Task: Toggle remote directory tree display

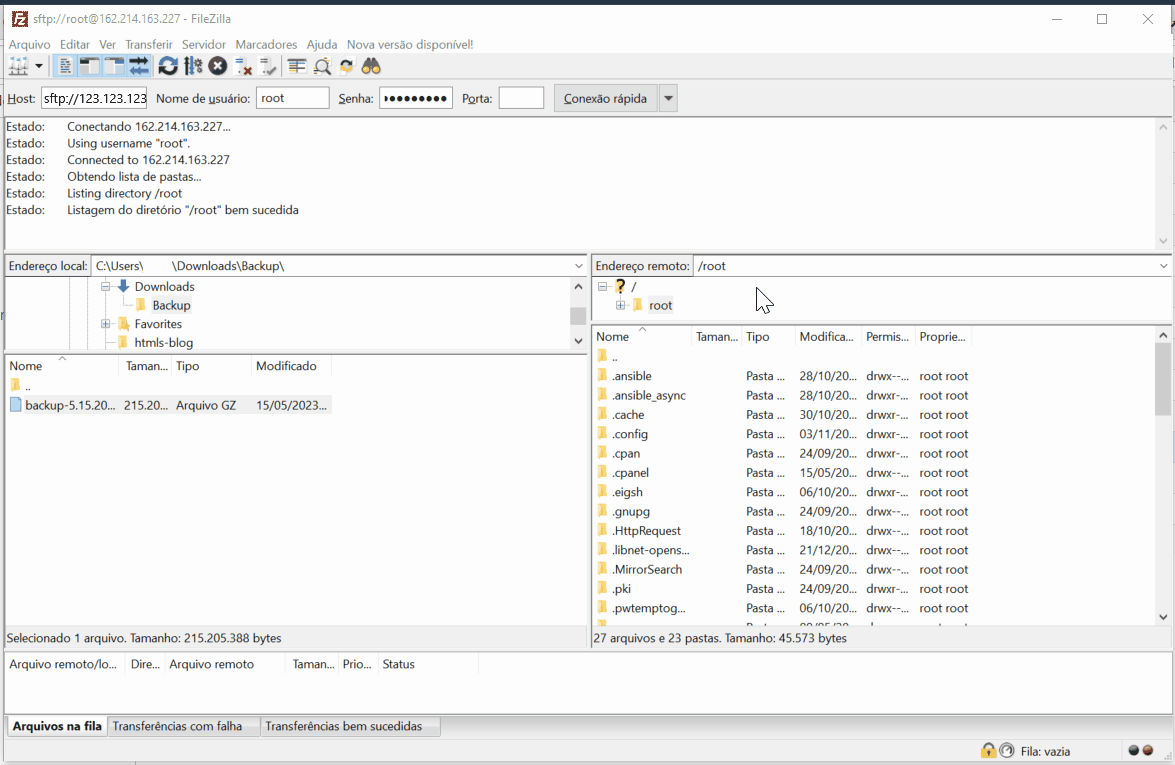Action: click(x=115, y=67)
